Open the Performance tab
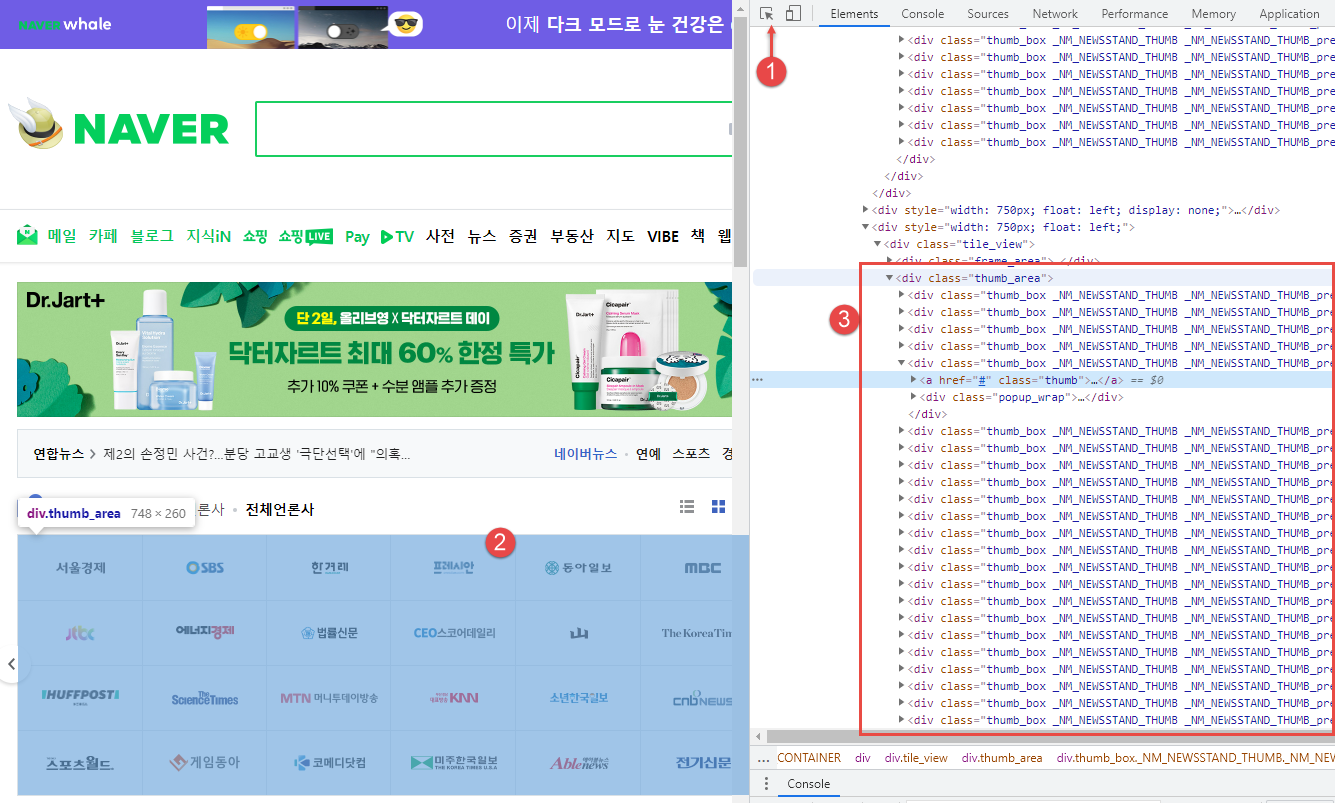Screen dimensions: 1335x803 [1135, 14]
